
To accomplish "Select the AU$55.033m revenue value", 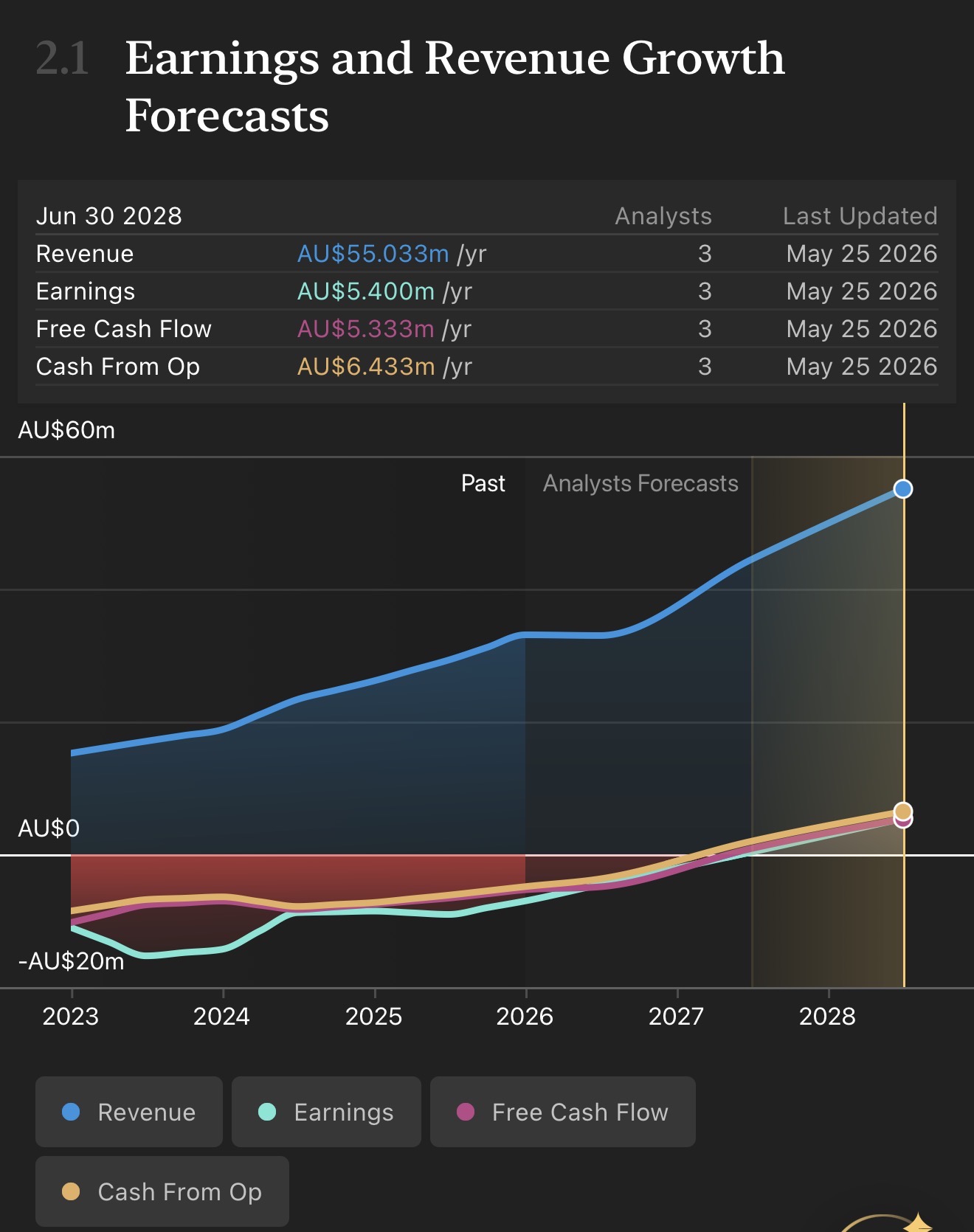I will pyautogui.click(x=373, y=254).
